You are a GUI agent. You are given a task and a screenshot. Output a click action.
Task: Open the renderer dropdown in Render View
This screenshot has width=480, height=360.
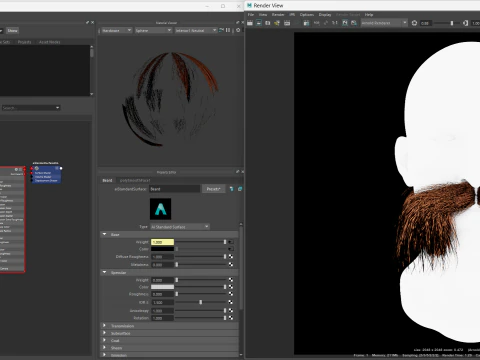pyautogui.click(x=384, y=23)
